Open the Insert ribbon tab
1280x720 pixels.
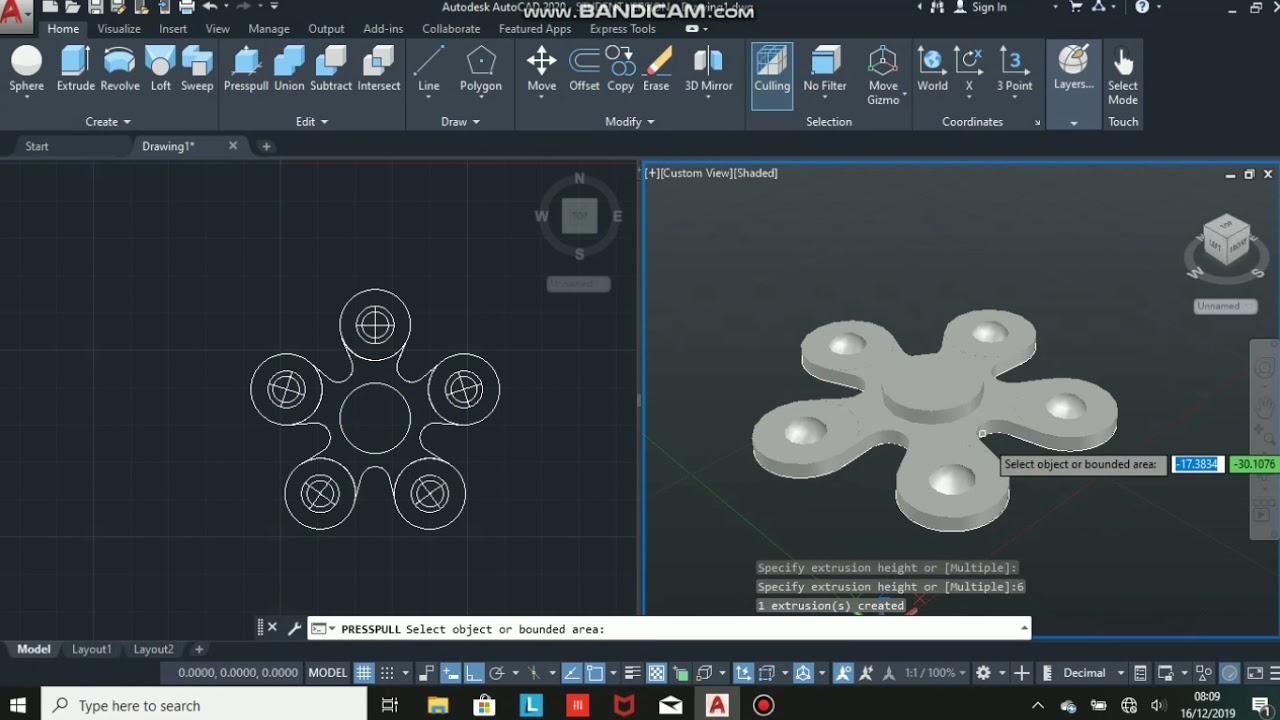point(173,29)
